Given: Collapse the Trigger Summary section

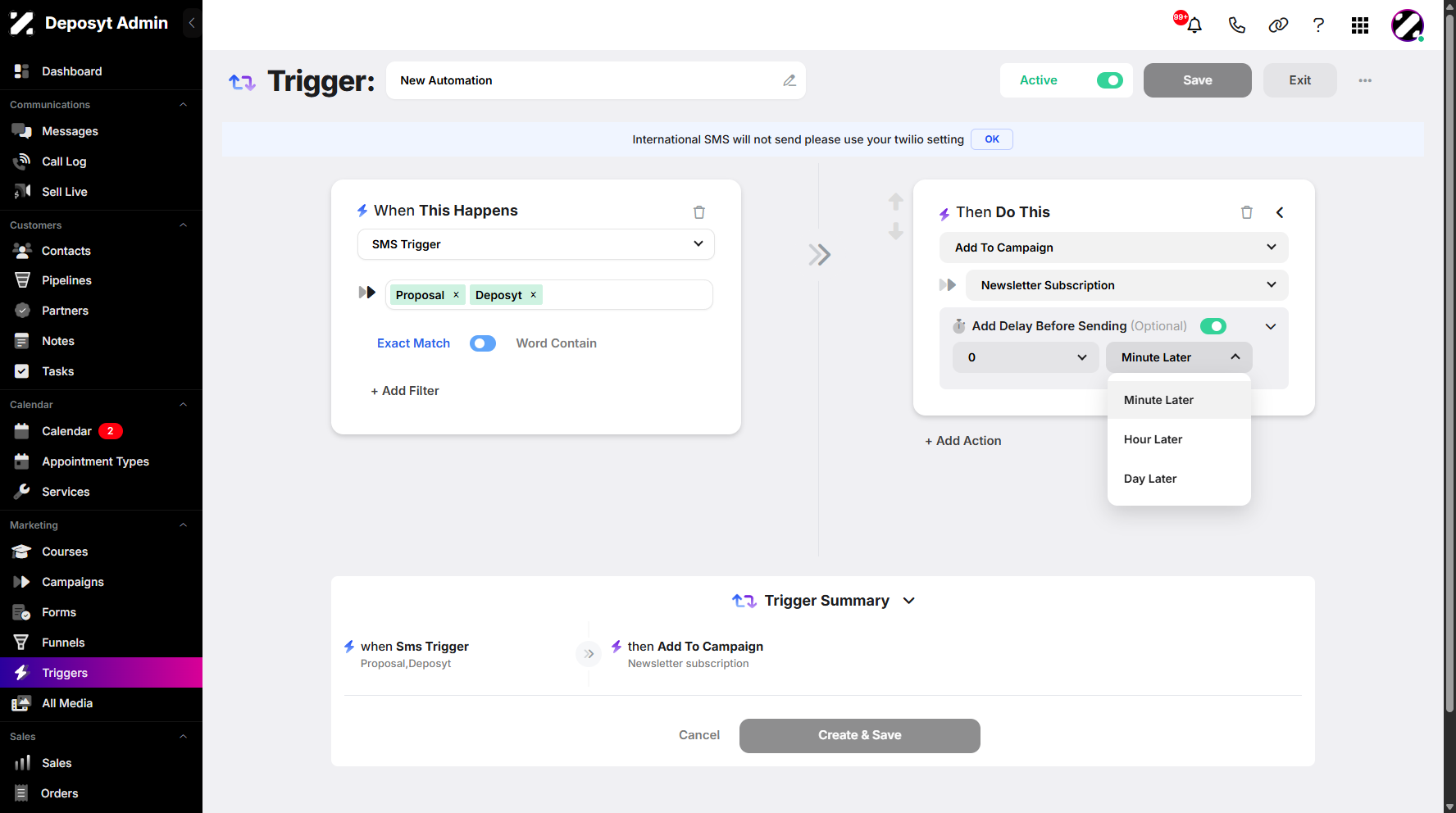Looking at the screenshot, I should [908, 601].
